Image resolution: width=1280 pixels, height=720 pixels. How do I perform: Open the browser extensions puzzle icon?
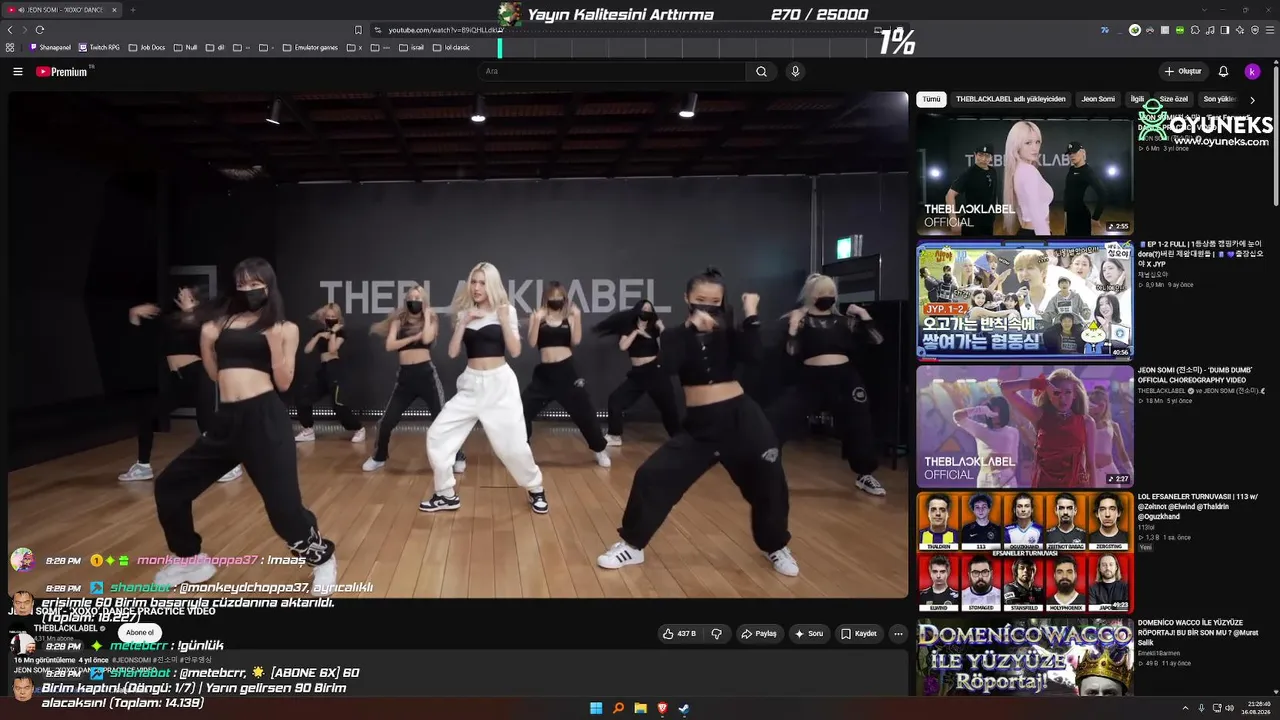pos(1195,30)
